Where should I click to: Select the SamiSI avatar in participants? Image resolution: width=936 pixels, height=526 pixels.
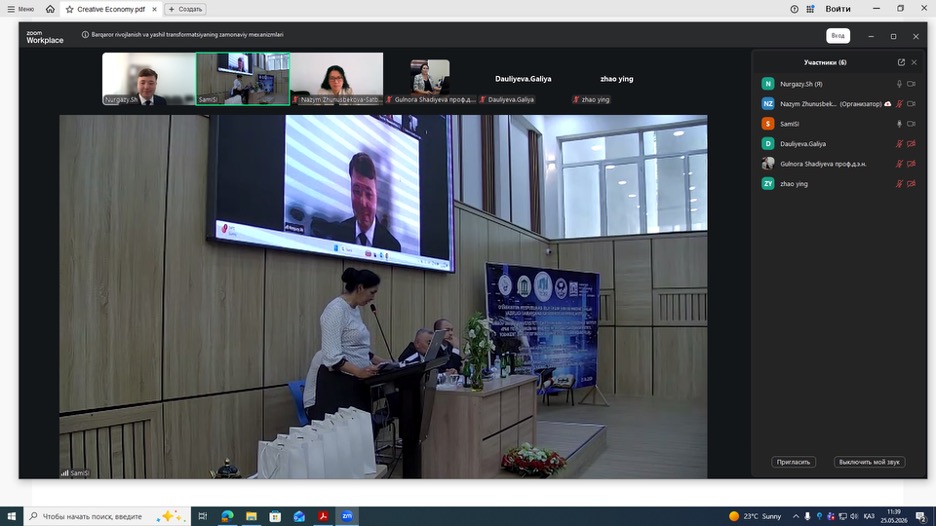768,124
